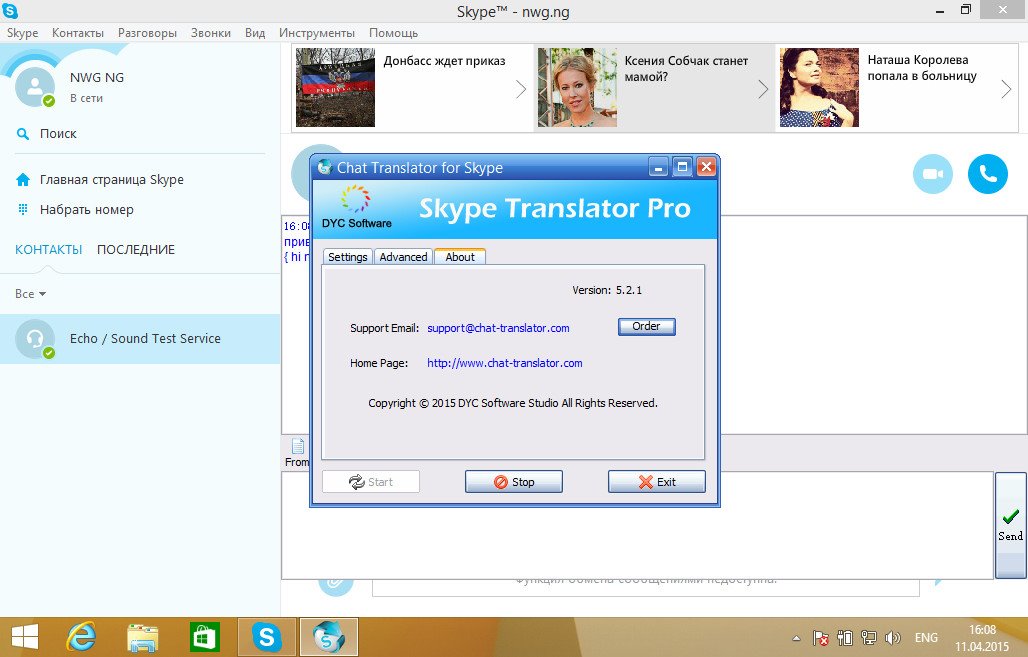The image size is (1028, 657).
Task: Stop the translator with the Stop button
Action: point(514,482)
